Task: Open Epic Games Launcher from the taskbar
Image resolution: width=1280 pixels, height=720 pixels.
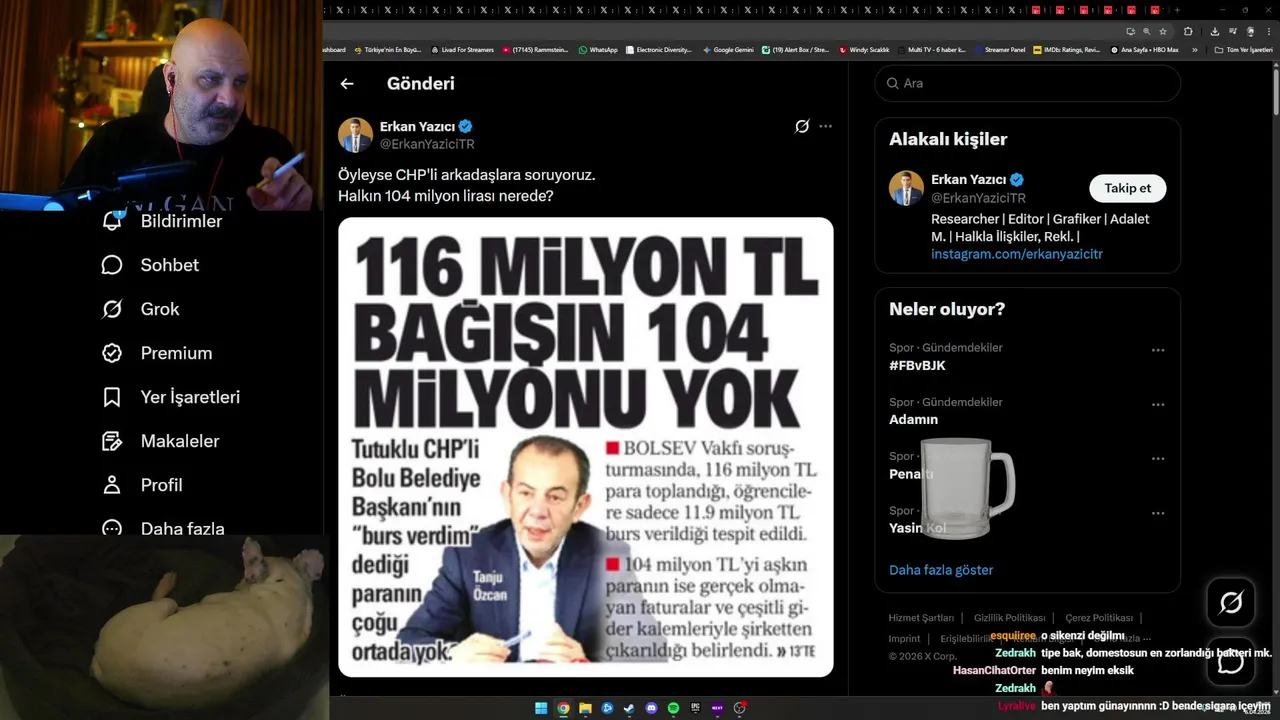Action: [695, 708]
